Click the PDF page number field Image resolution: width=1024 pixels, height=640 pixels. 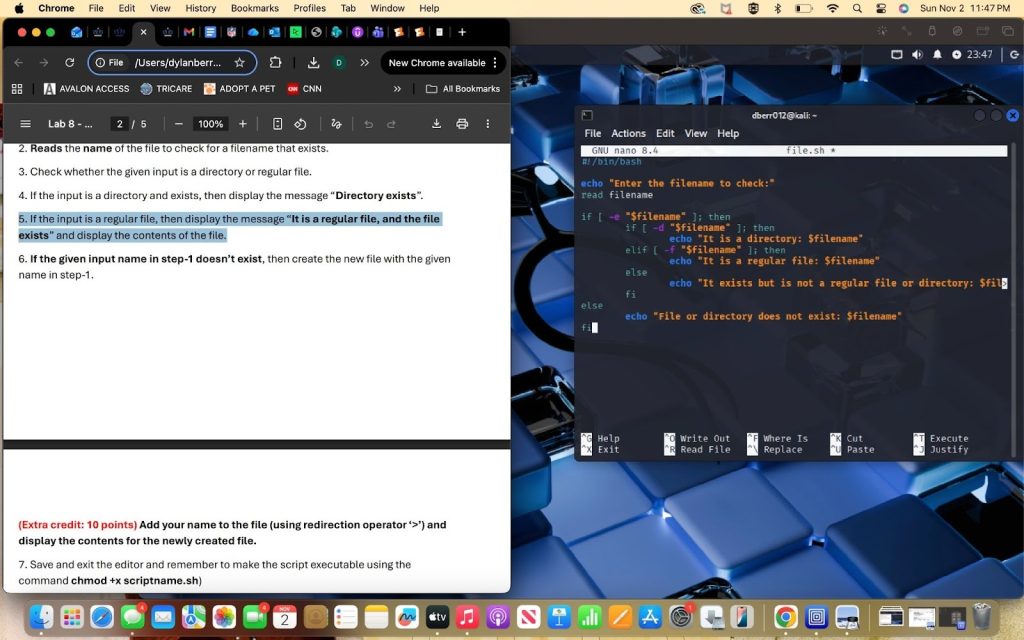119,124
